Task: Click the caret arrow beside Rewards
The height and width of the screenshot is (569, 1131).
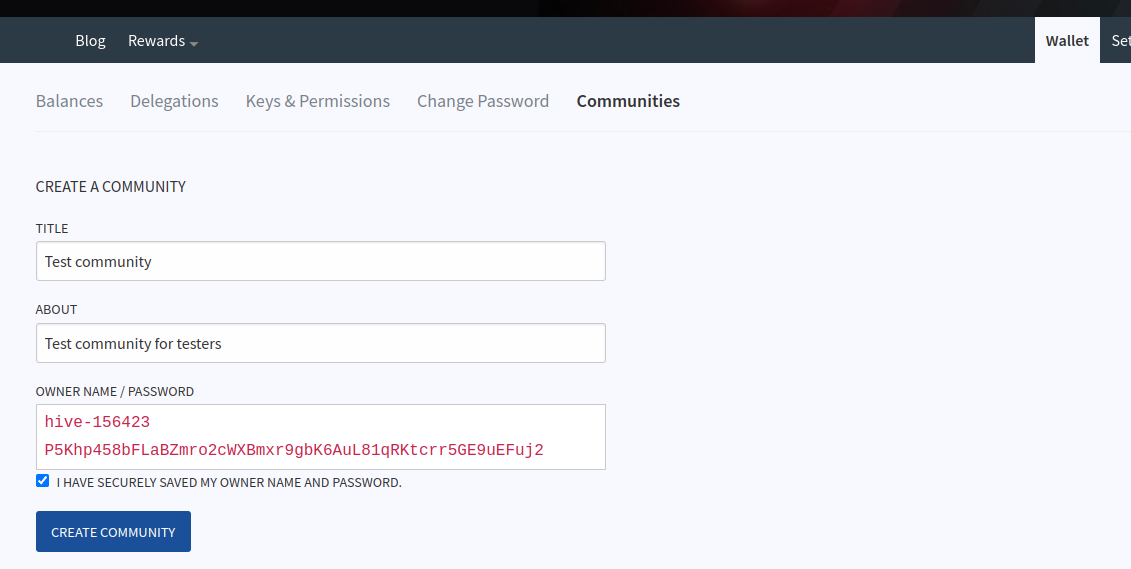Action: pos(194,43)
